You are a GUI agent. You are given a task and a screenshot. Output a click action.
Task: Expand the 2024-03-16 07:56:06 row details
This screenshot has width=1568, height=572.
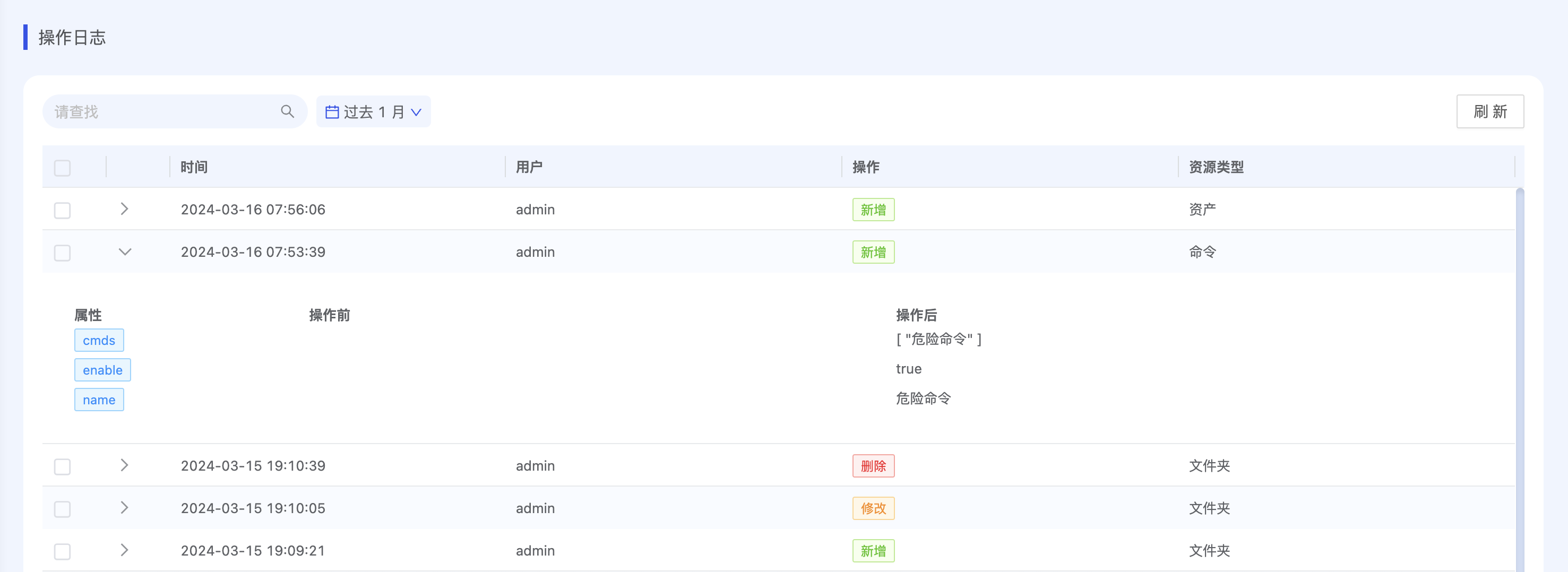[124, 210]
